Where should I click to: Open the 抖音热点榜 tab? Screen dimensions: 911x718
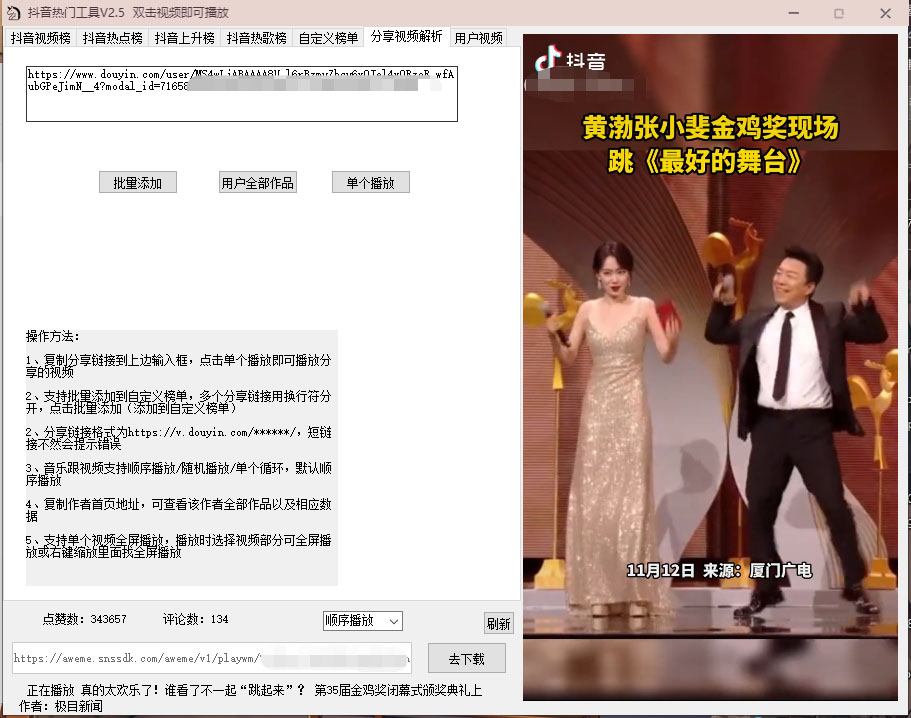pyautogui.click(x=112, y=37)
